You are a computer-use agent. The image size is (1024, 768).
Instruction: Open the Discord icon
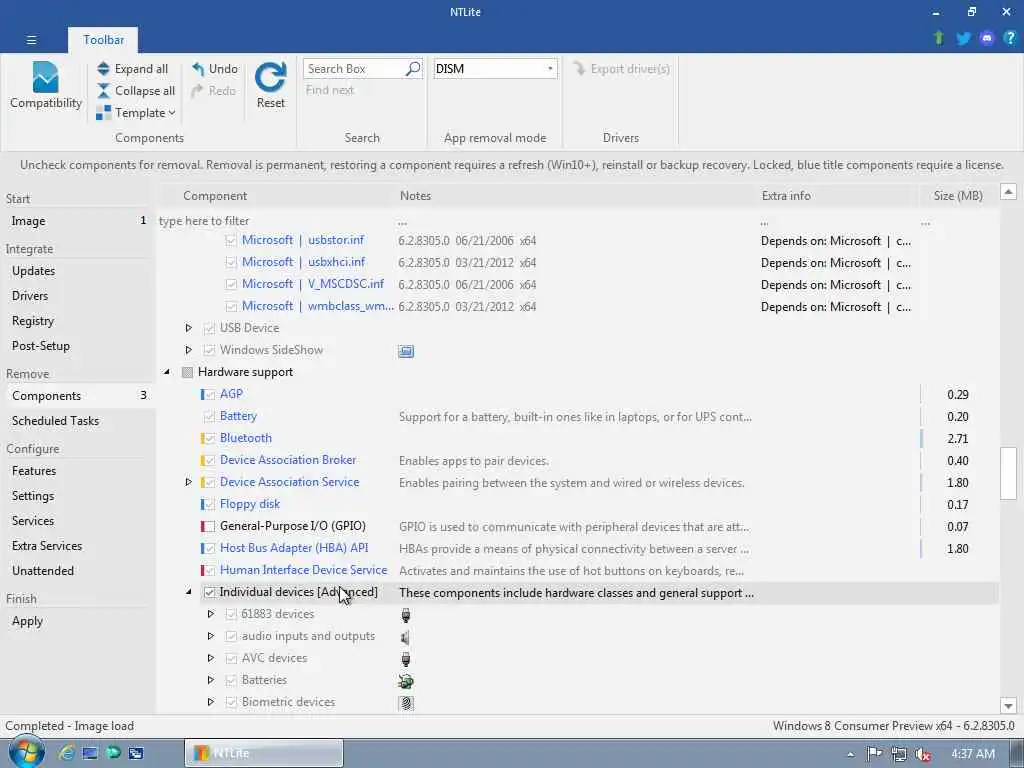tap(987, 38)
